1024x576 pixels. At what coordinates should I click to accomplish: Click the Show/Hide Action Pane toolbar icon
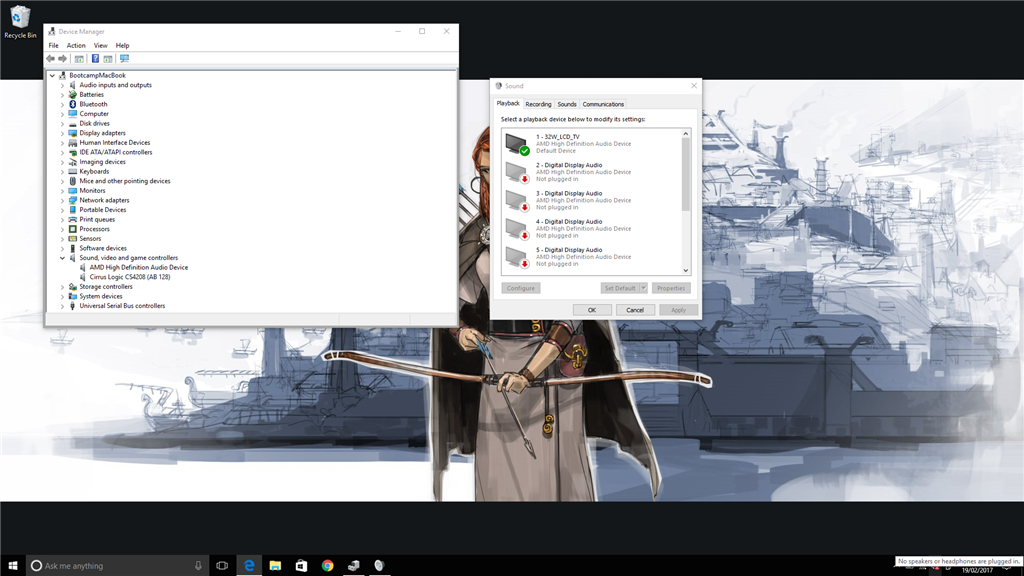(108, 59)
